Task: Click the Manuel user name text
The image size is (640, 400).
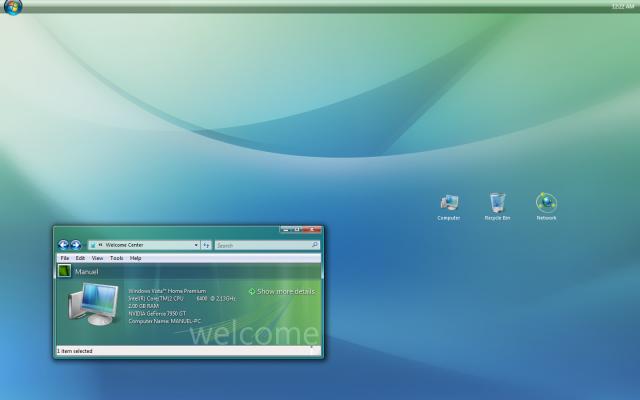Action: click(87, 271)
